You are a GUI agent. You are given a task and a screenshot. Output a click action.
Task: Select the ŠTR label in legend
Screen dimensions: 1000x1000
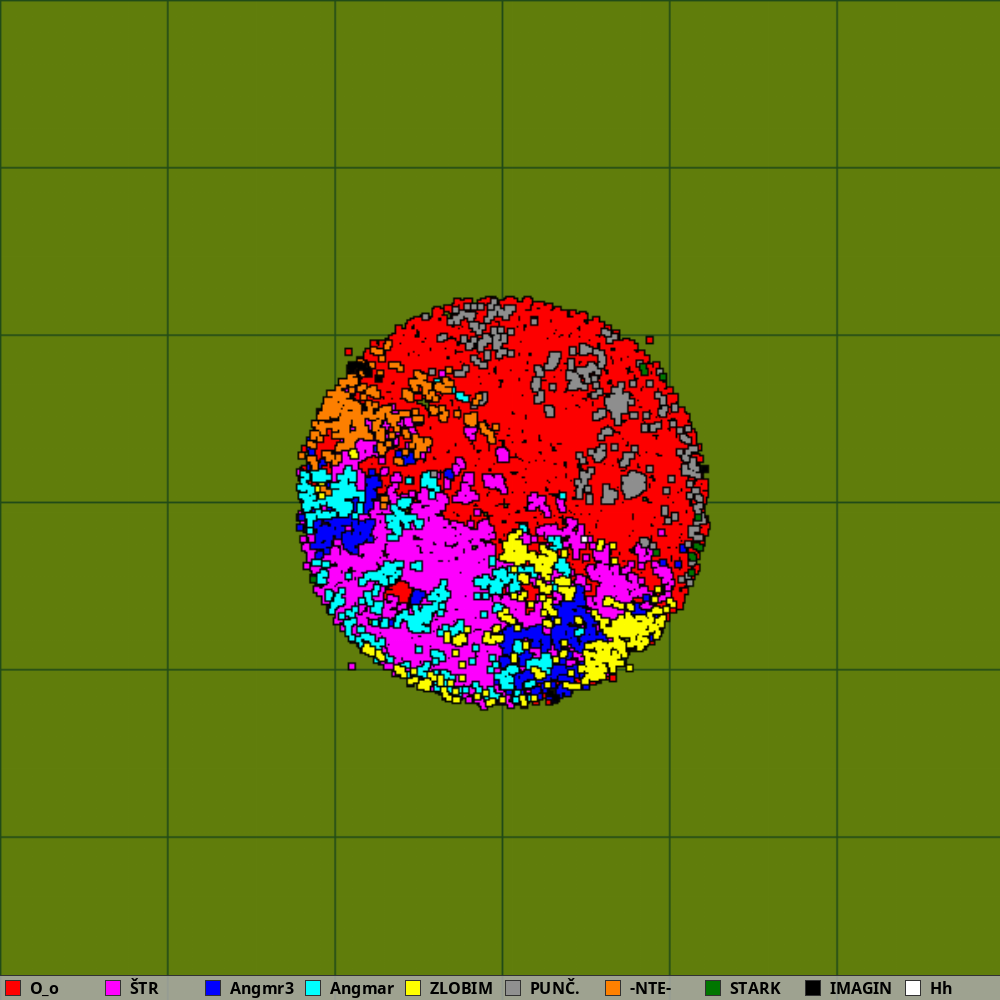click(144, 988)
